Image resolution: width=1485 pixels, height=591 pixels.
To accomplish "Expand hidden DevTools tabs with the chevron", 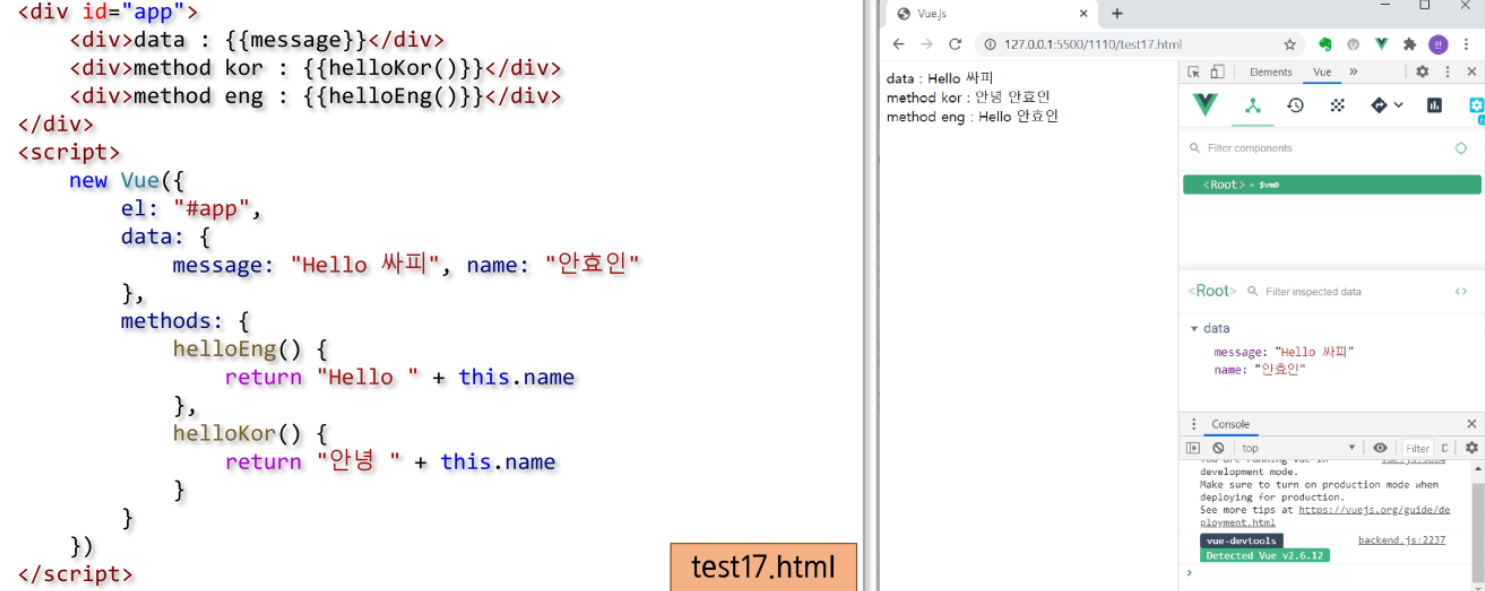I will click(1353, 71).
